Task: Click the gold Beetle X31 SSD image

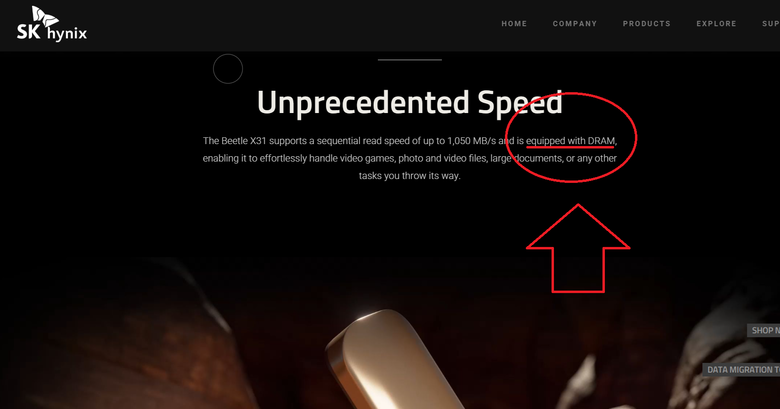Action: [393, 361]
